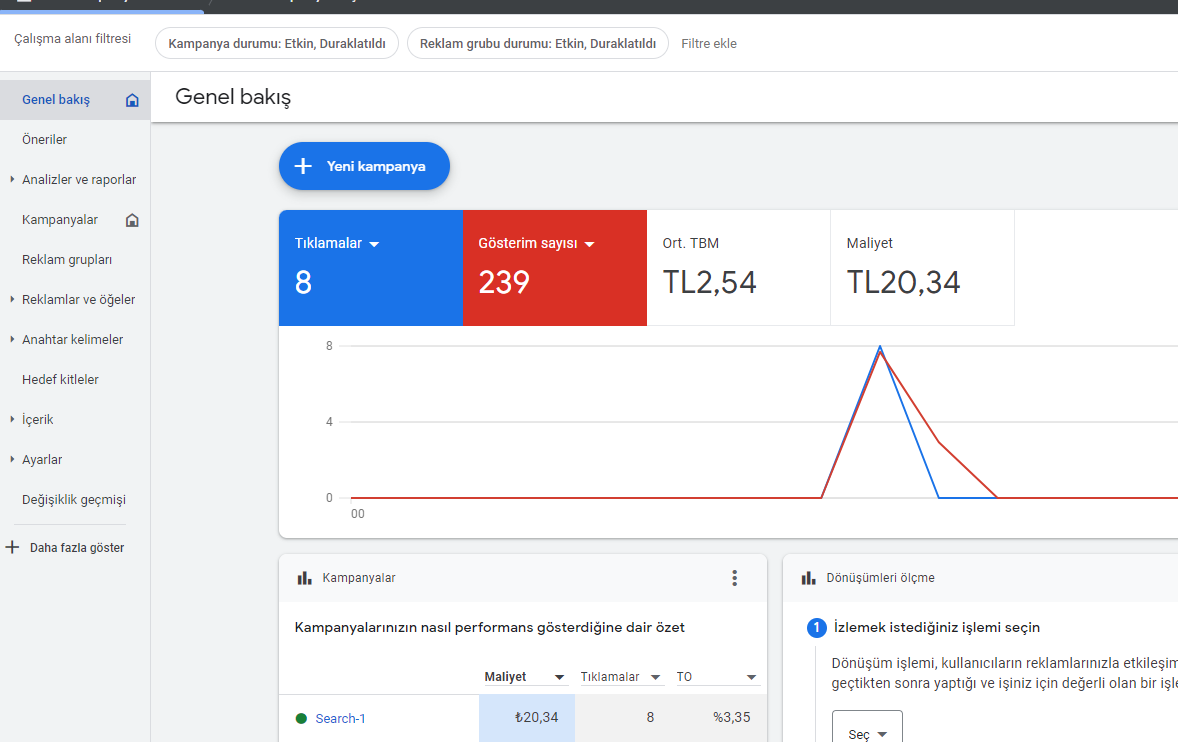Open Hedef kitleler in sidebar

pos(60,380)
